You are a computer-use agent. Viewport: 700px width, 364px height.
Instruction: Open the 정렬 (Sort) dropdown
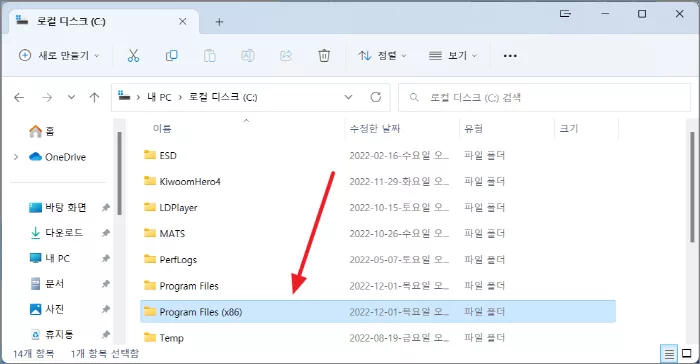[x=382, y=56]
